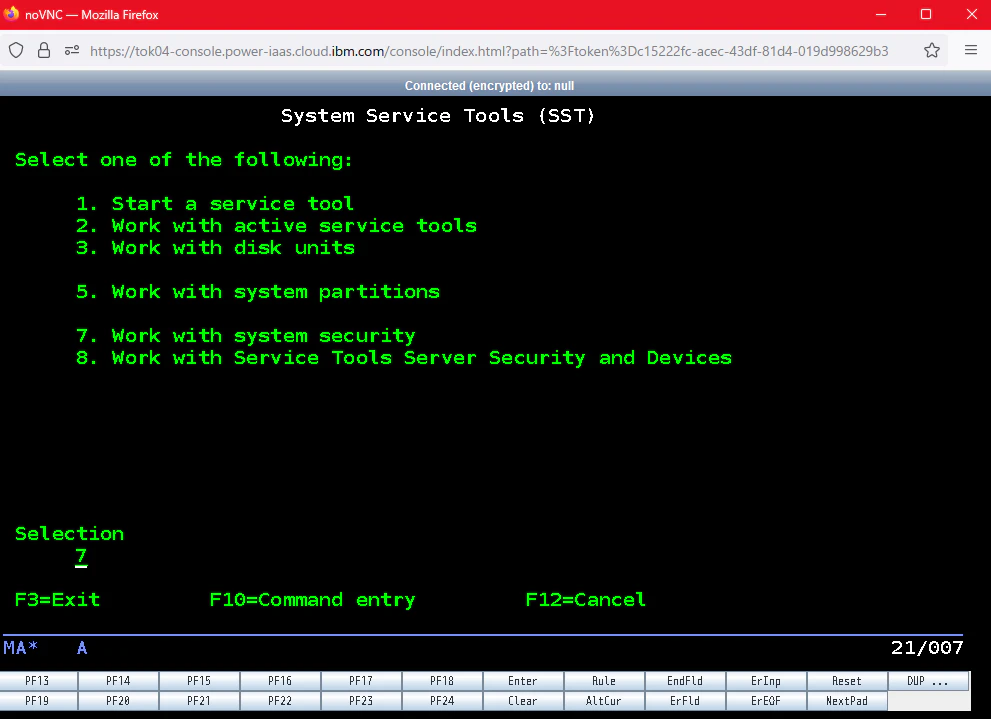Click the F10=Command entry label
This screenshot has width=991, height=719.
(x=312, y=600)
